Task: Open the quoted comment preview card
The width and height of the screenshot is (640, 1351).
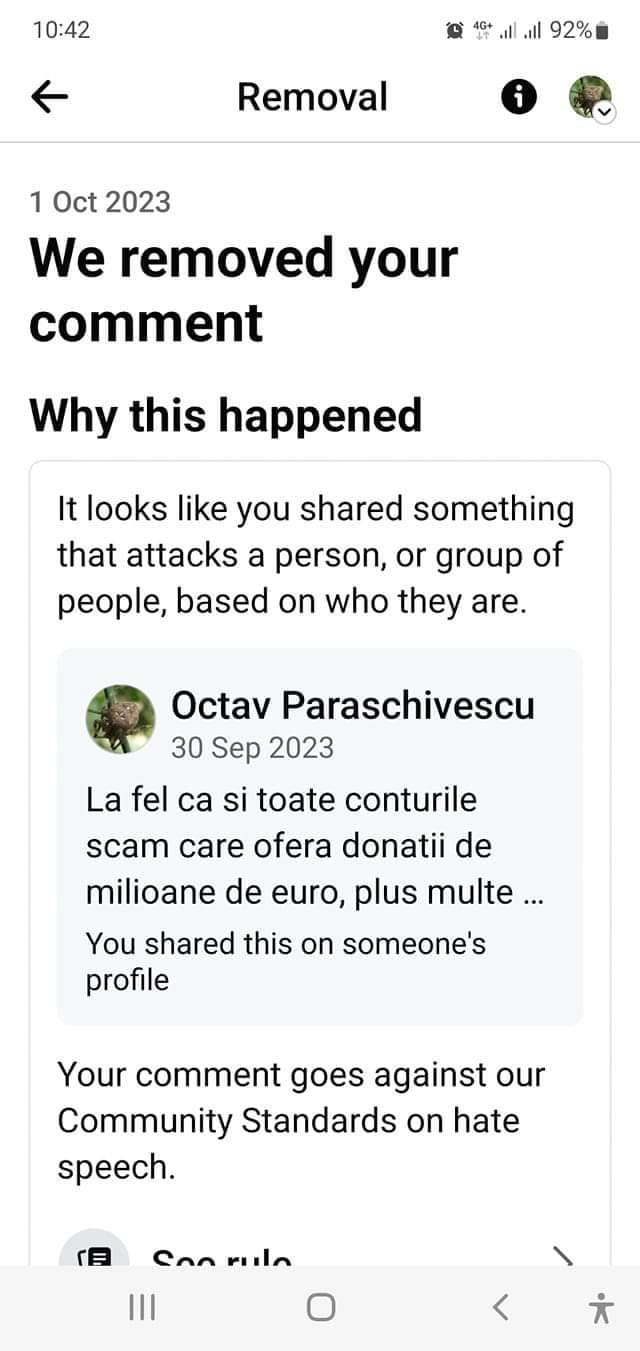Action: pyautogui.click(x=319, y=835)
